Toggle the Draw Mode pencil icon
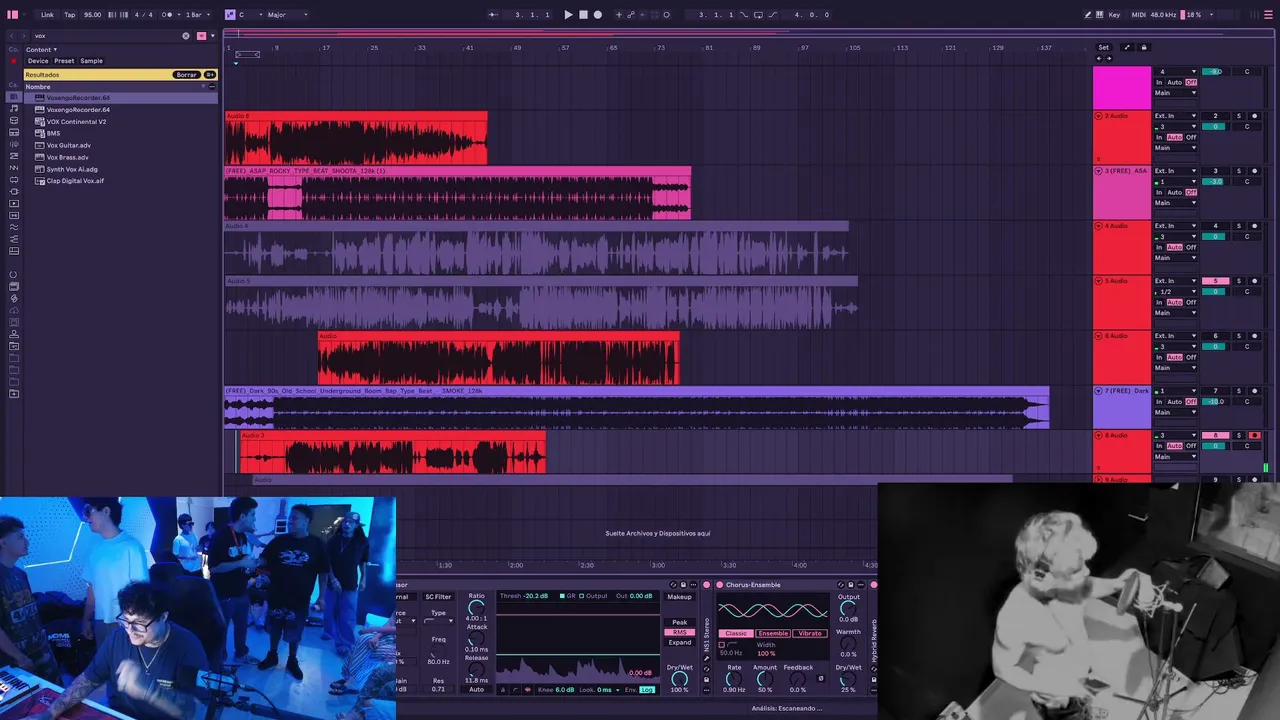The image size is (1280, 720). point(1088,15)
